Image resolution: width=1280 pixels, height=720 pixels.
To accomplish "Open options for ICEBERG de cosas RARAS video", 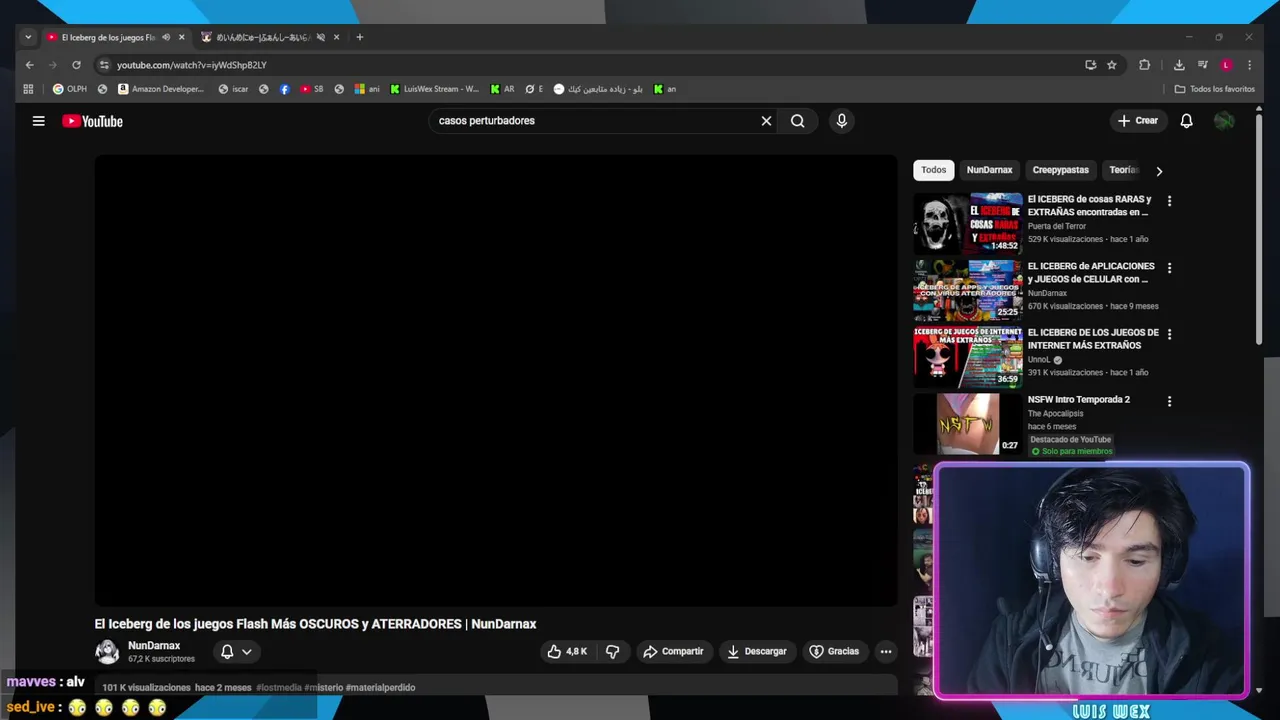I will tap(1169, 201).
